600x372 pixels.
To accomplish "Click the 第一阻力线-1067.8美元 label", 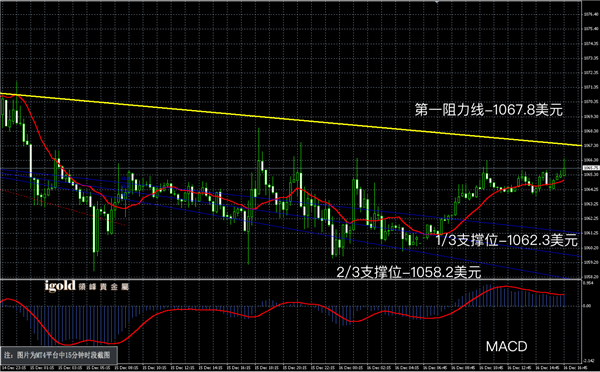I will 489,110.
